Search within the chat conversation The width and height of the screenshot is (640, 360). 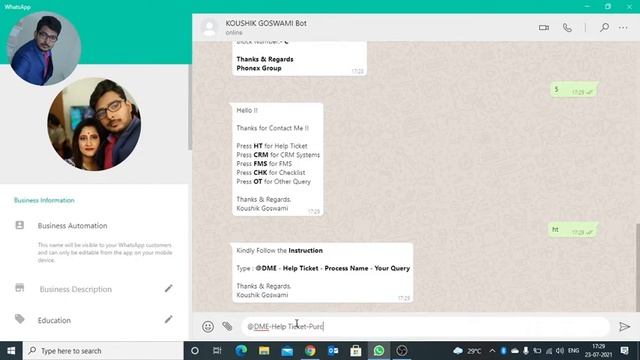coord(604,27)
